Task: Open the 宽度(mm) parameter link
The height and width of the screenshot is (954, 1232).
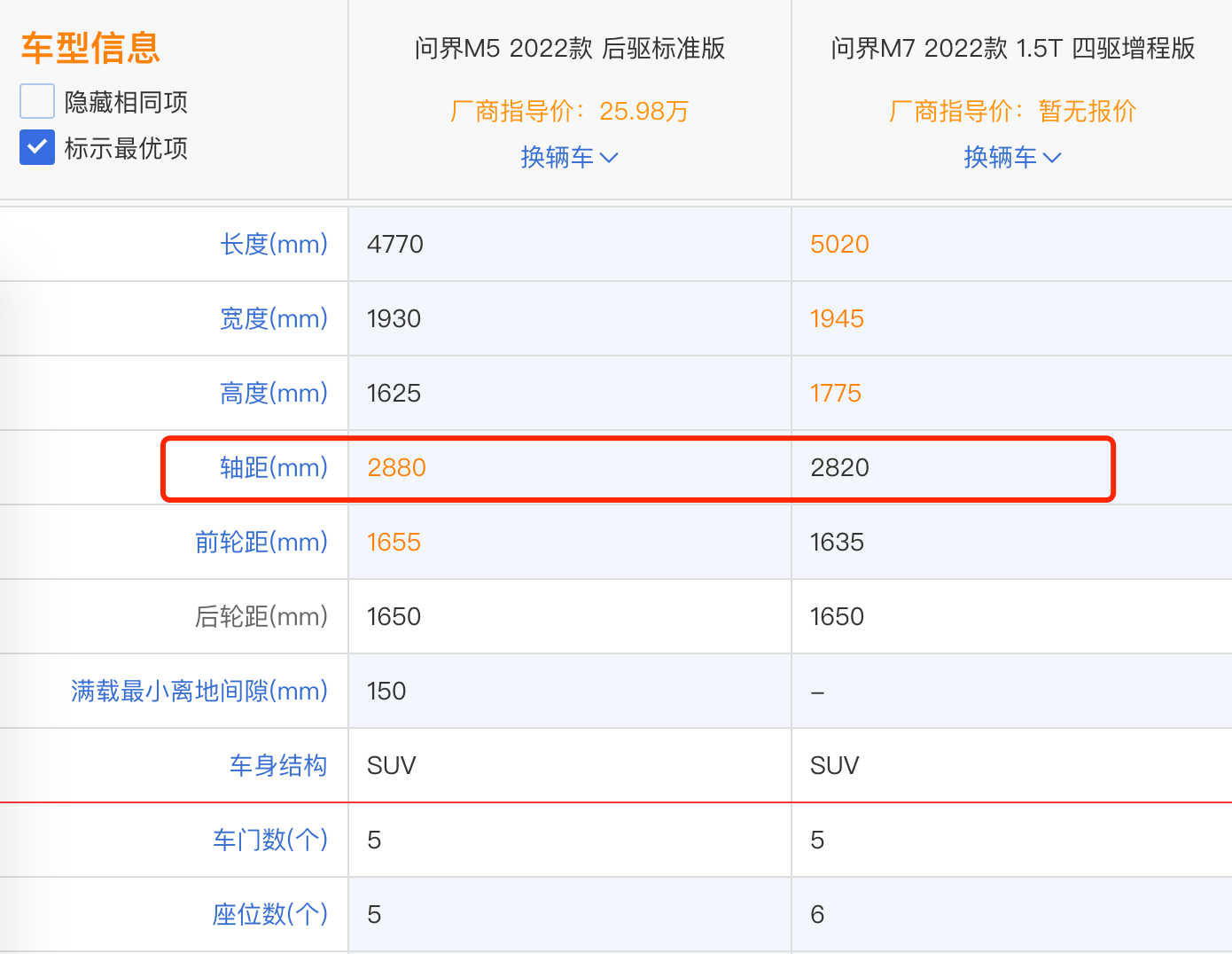Action: point(274,318)
